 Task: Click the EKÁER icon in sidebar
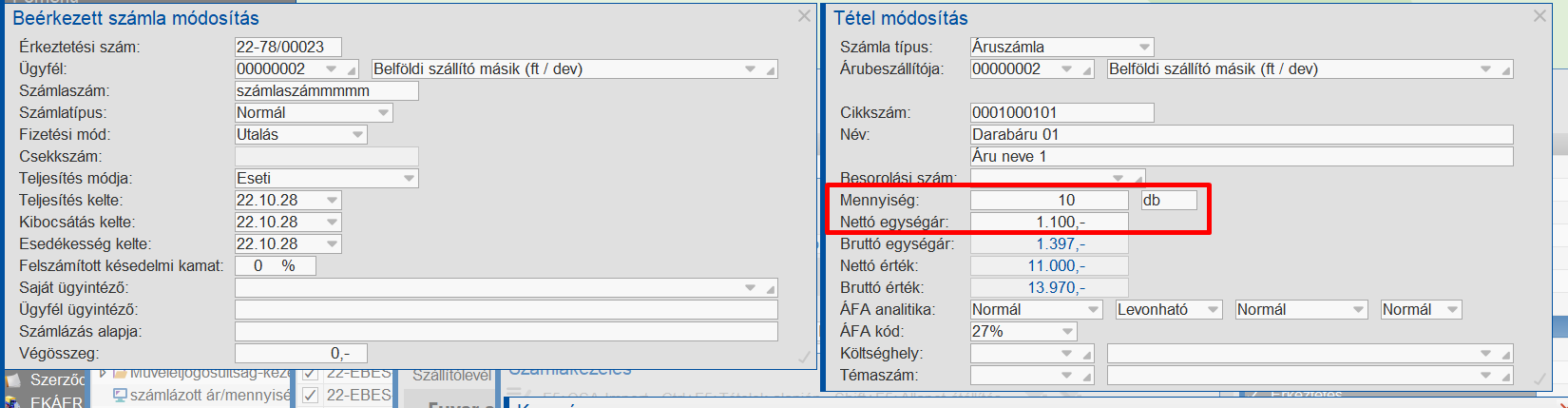pos(14,401)
